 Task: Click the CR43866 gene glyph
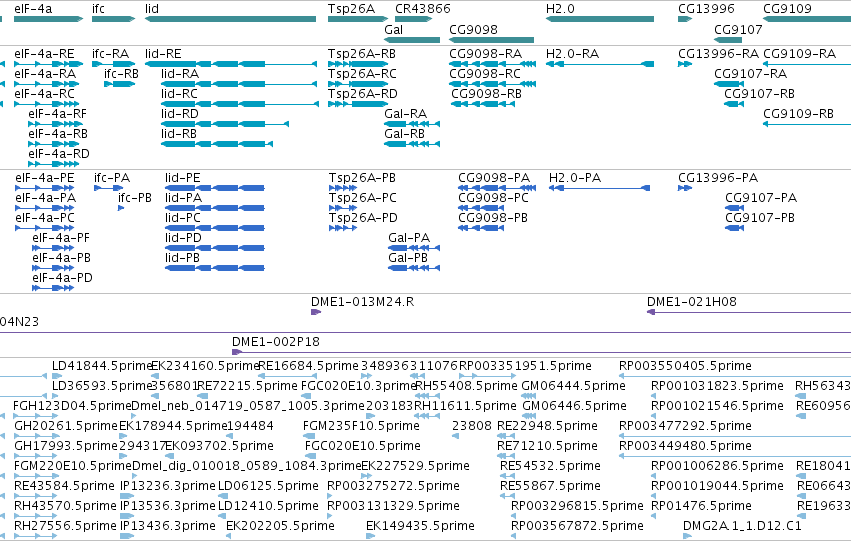point(414,19)
